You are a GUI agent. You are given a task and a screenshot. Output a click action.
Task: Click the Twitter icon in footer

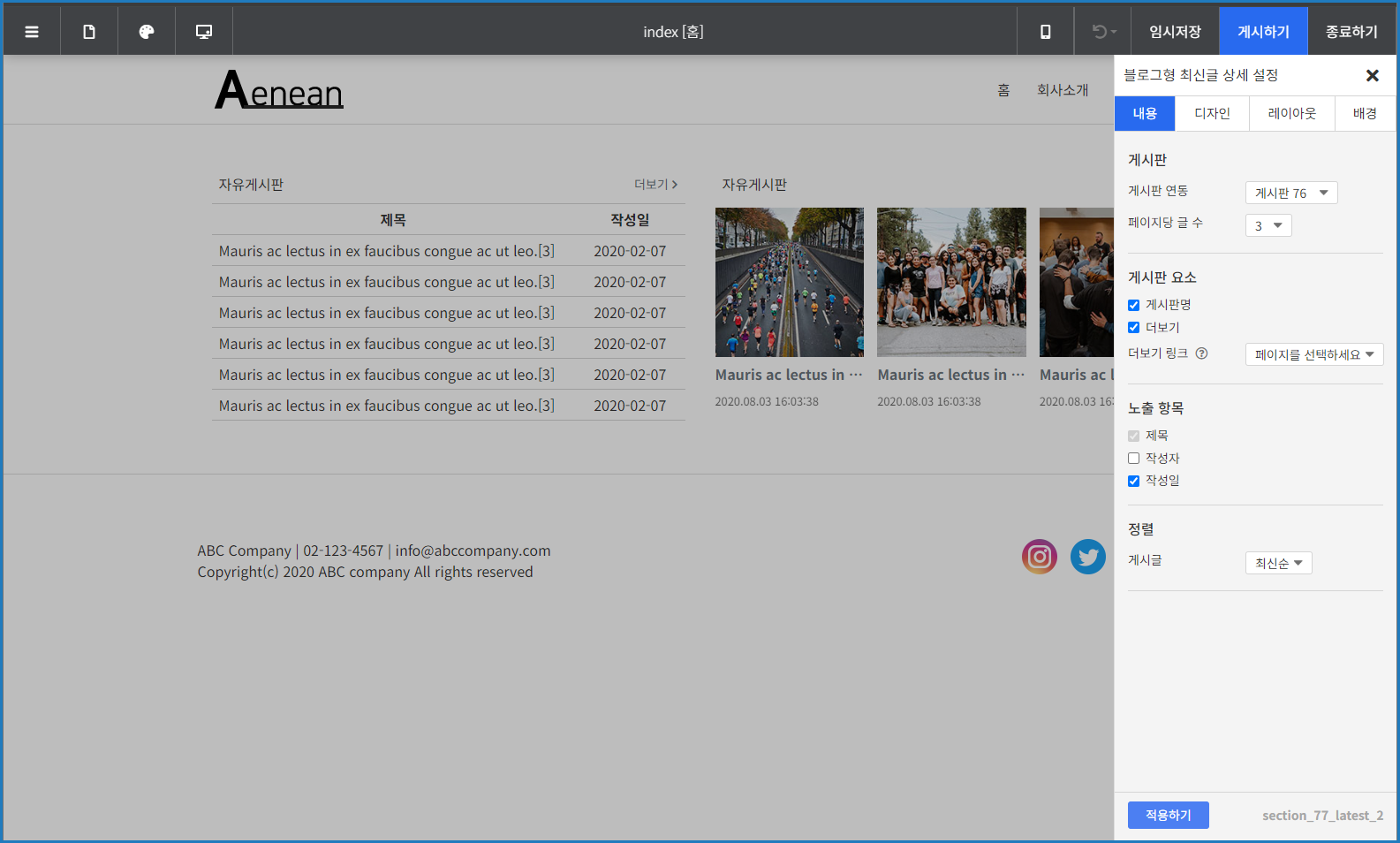pyautogui.click(x=1087, y=557)
